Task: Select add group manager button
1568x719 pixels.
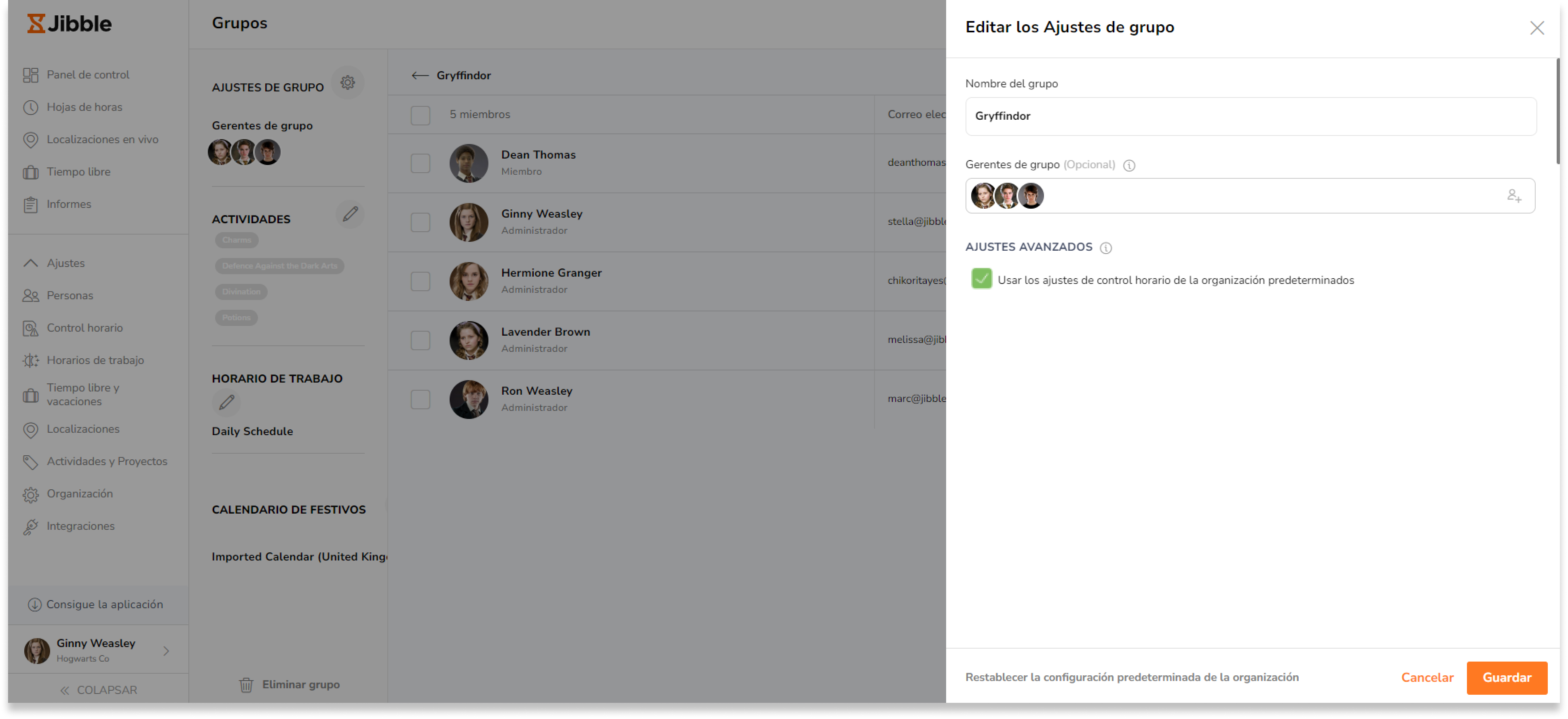Action: click(x=1516, y=195)
